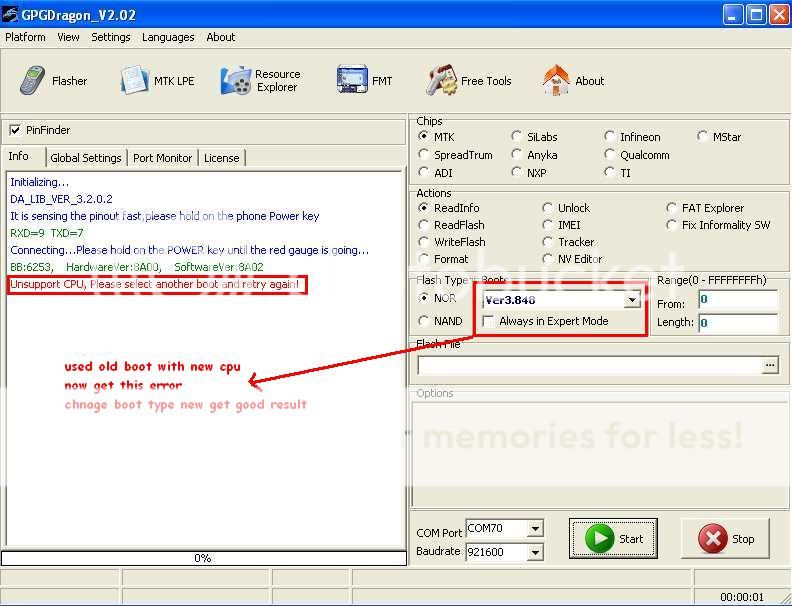Click the Range From input field
792x606 pixels.
click(x=737, y=299)
